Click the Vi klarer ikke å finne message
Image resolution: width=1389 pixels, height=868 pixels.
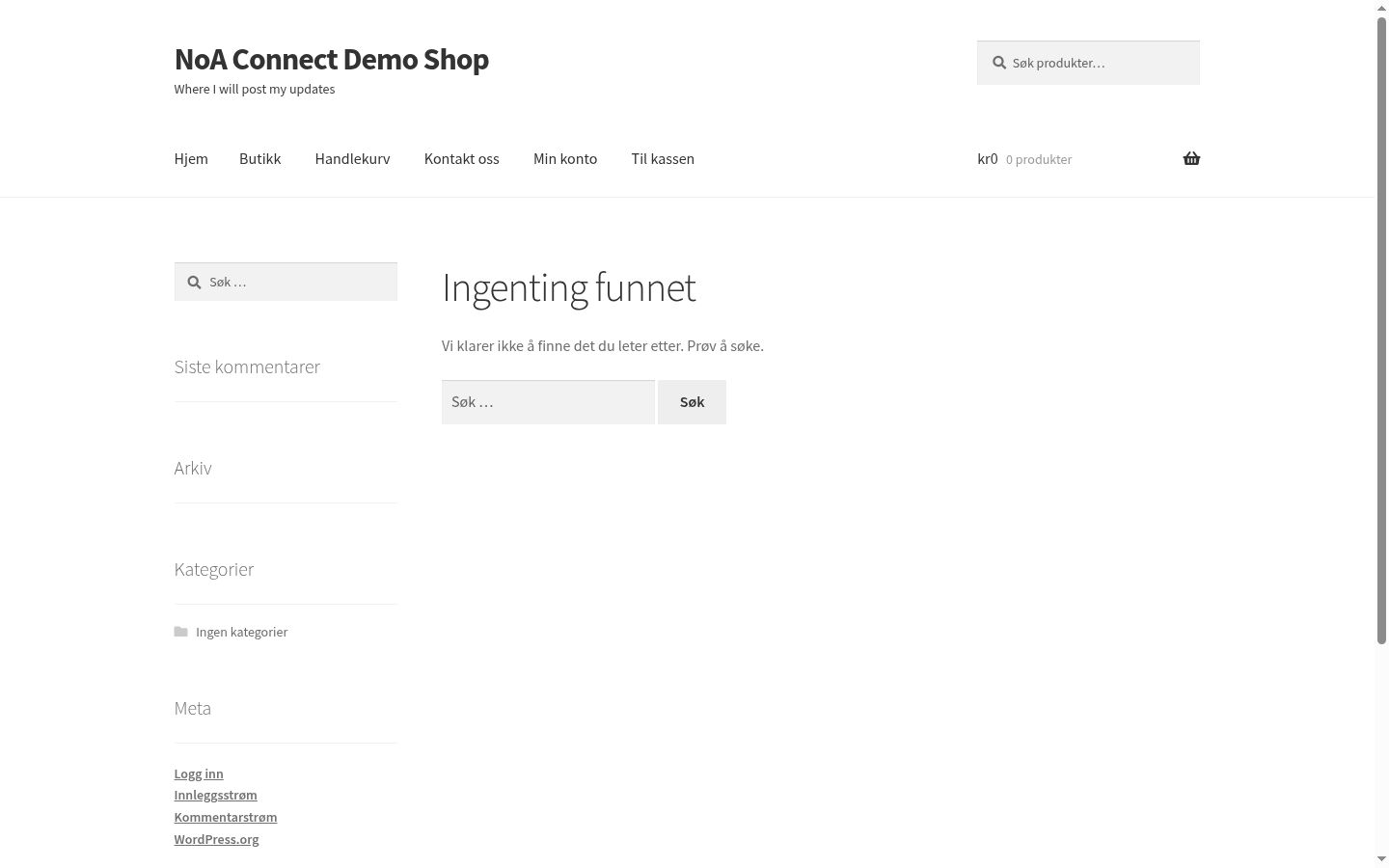603,345
